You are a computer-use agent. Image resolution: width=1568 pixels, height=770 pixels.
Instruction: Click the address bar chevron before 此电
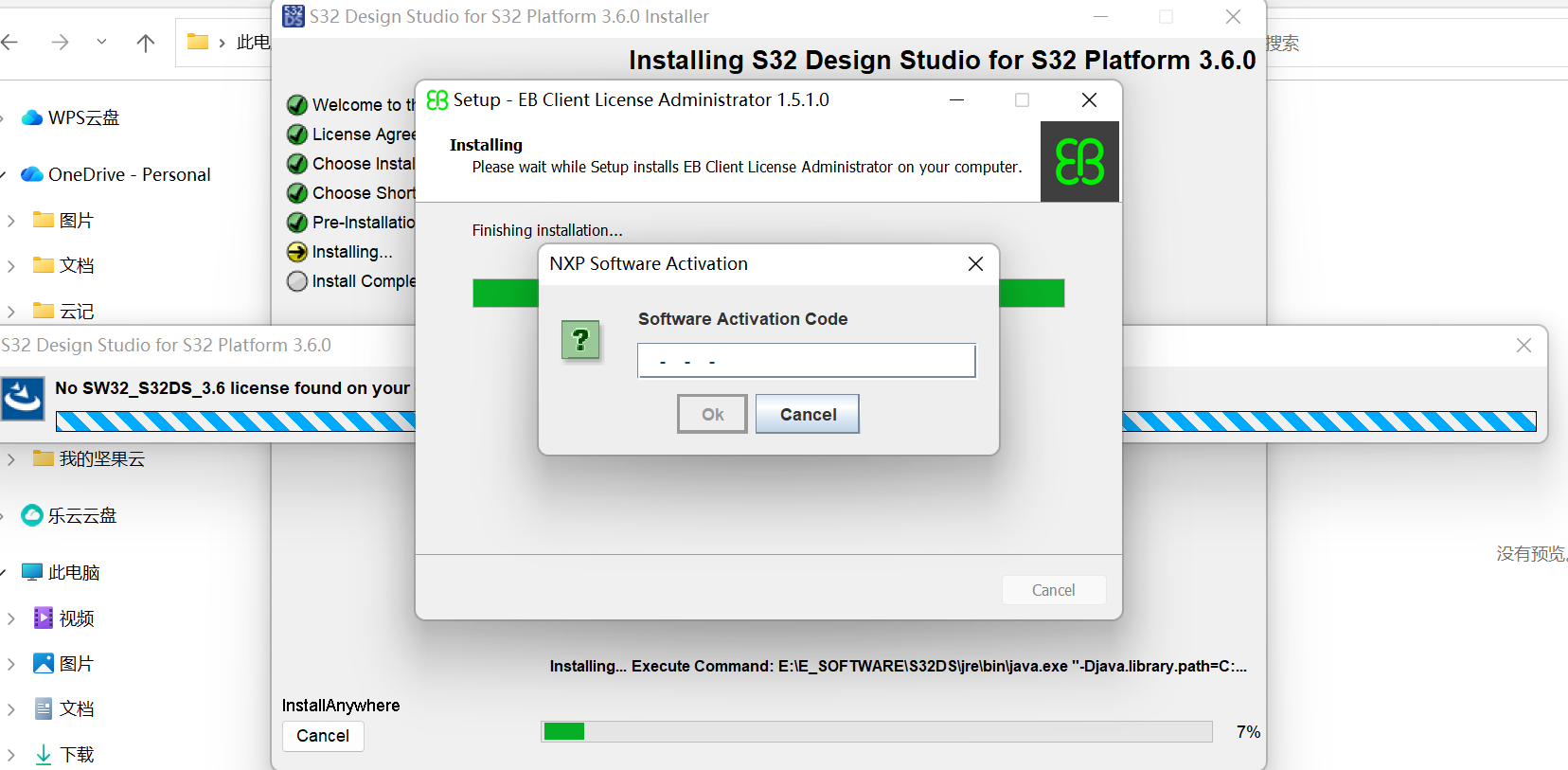(222, 43)
